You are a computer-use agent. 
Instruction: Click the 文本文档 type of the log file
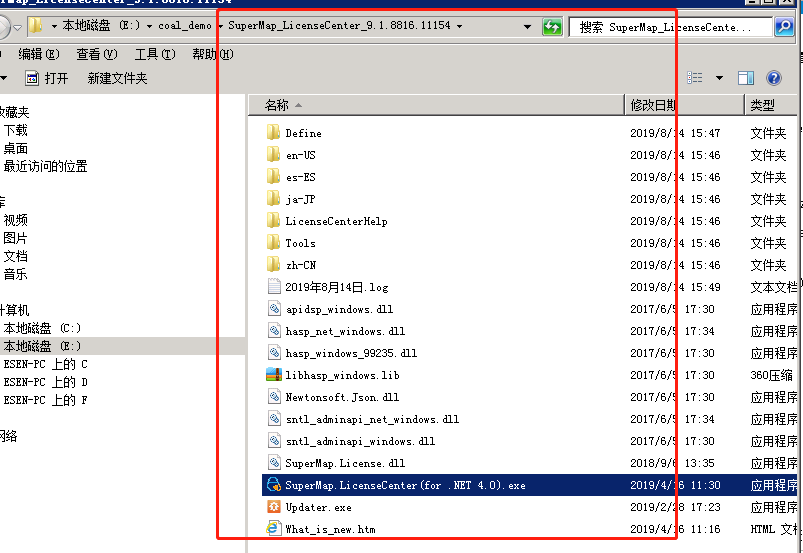[774, 287]
